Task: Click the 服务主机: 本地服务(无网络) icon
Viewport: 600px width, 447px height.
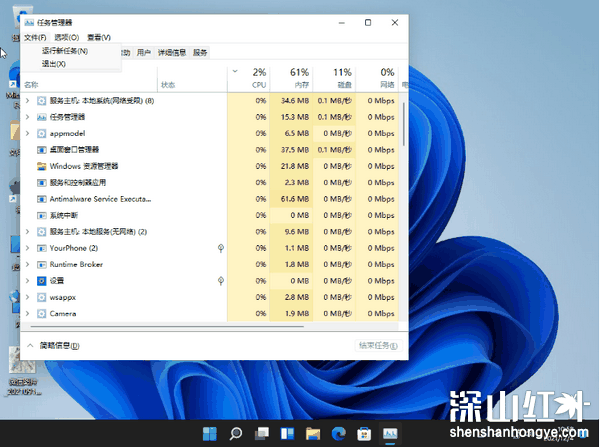Action: click(41, 232)
